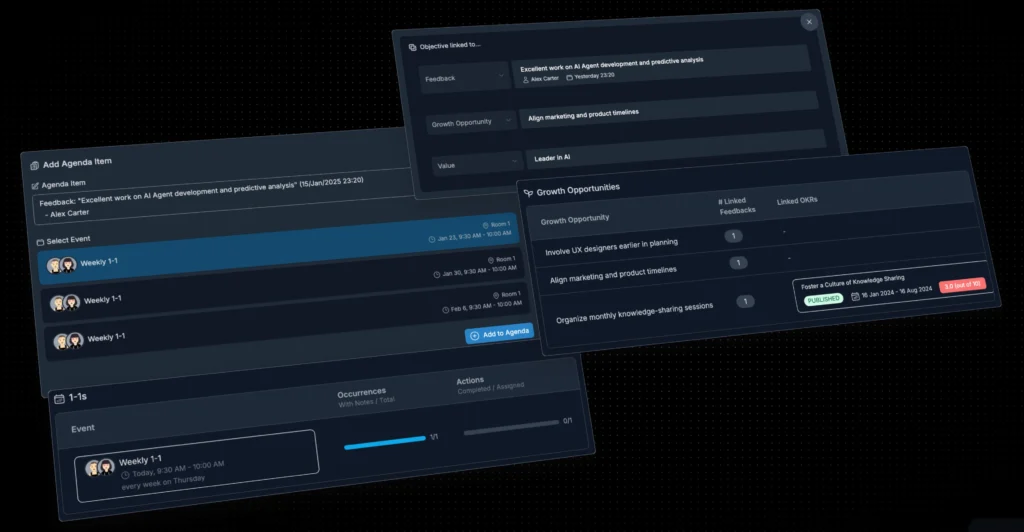The width and height of the screenshot is (1024, 532).
Task: Click the Growth Opportunities sprout icon
Action: (x=528, y=193)
